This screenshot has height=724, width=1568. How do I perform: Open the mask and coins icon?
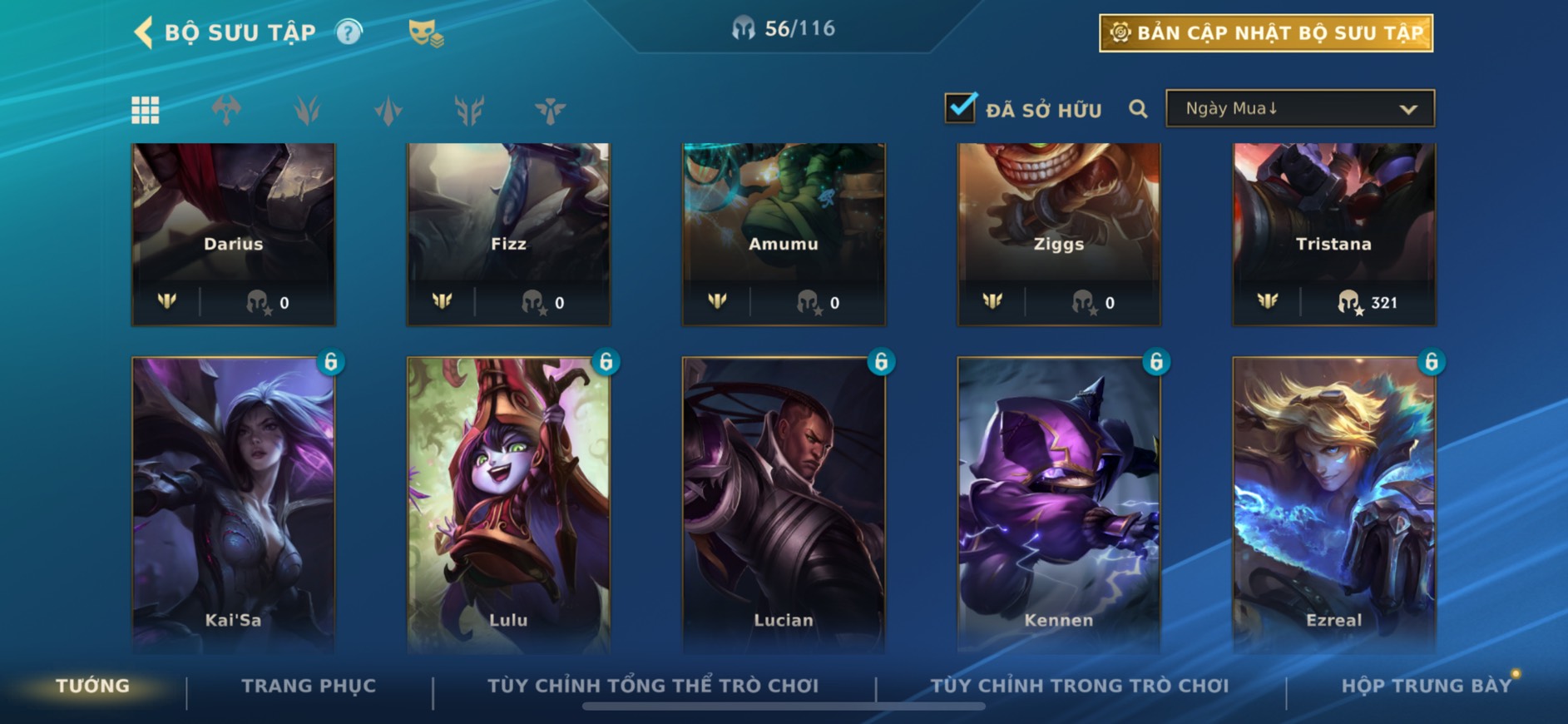[x=426, y=33]
